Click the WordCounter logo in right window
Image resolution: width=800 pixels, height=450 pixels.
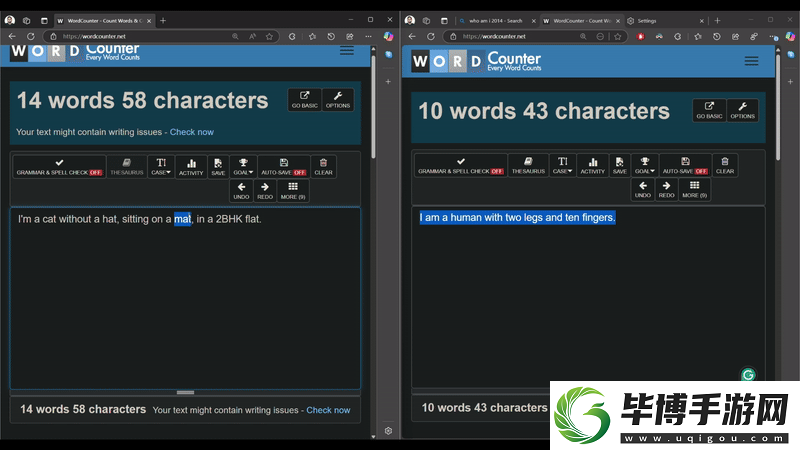[x=476, y=61]
